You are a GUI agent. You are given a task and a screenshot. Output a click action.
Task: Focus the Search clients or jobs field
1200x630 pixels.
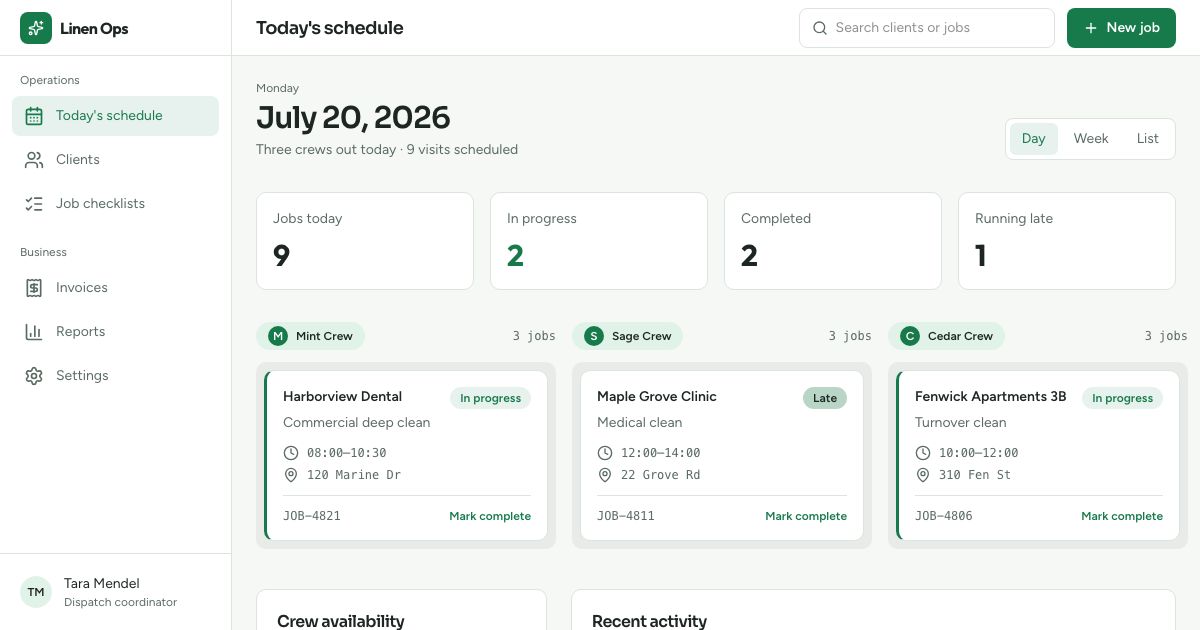click(927, 28)
